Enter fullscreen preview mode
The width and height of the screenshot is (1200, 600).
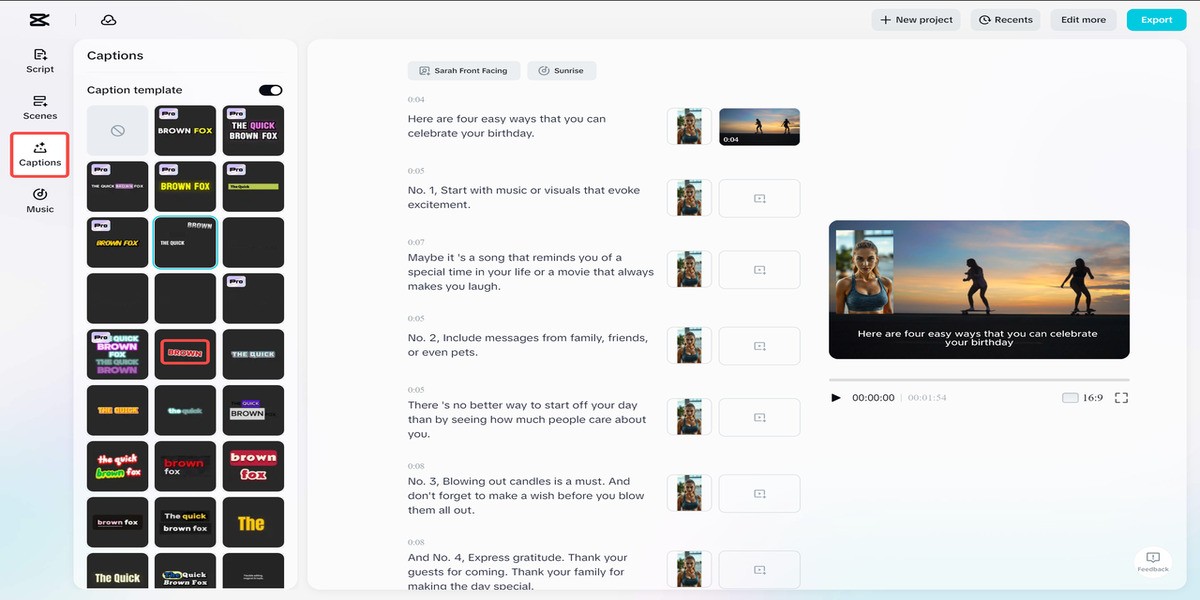(1121, 398)
